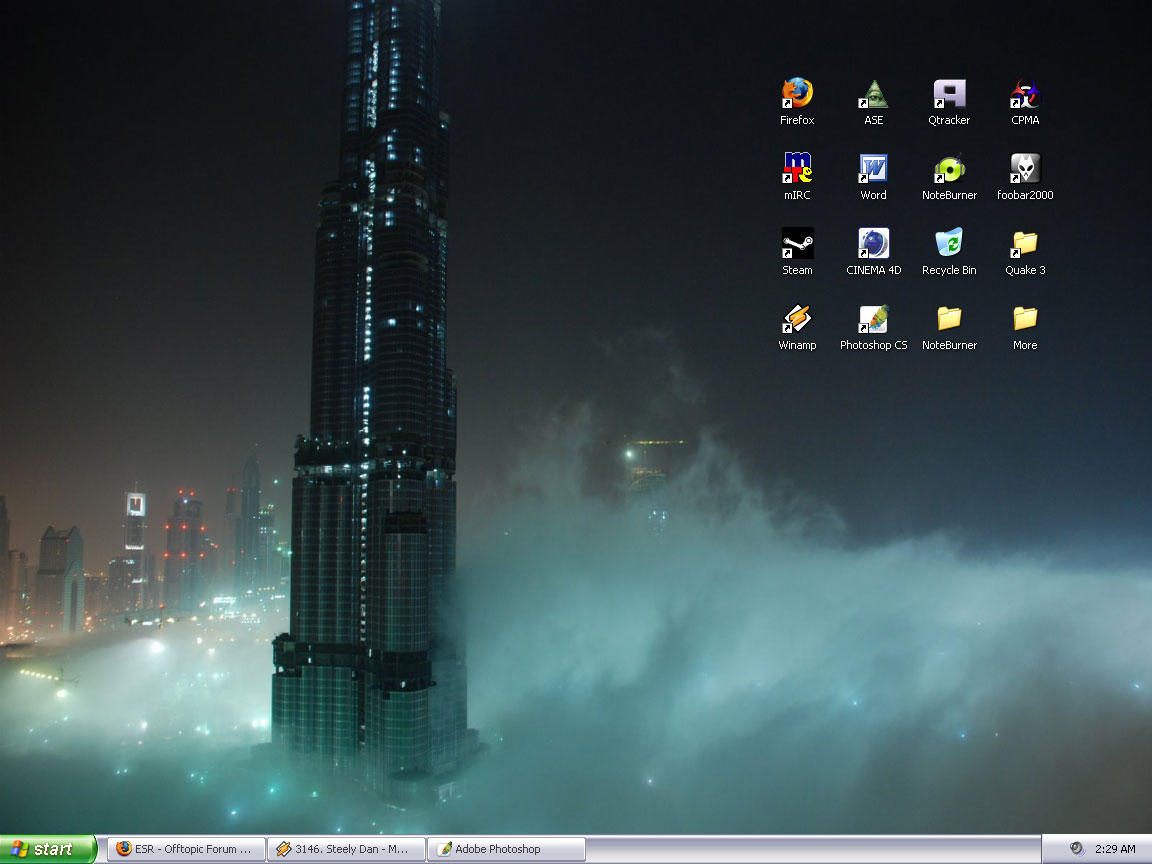Select the More folder on desktop
The image size is (1152, 864).
point(1025,319)
